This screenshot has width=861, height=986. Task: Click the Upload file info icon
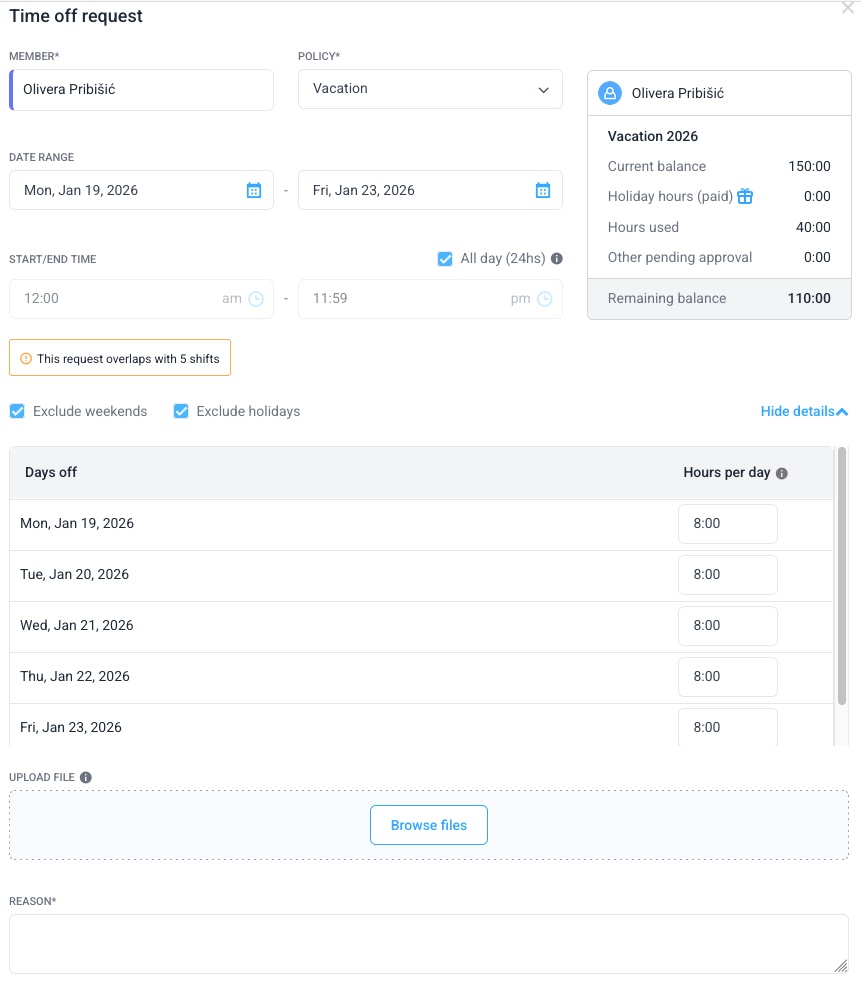86,777
